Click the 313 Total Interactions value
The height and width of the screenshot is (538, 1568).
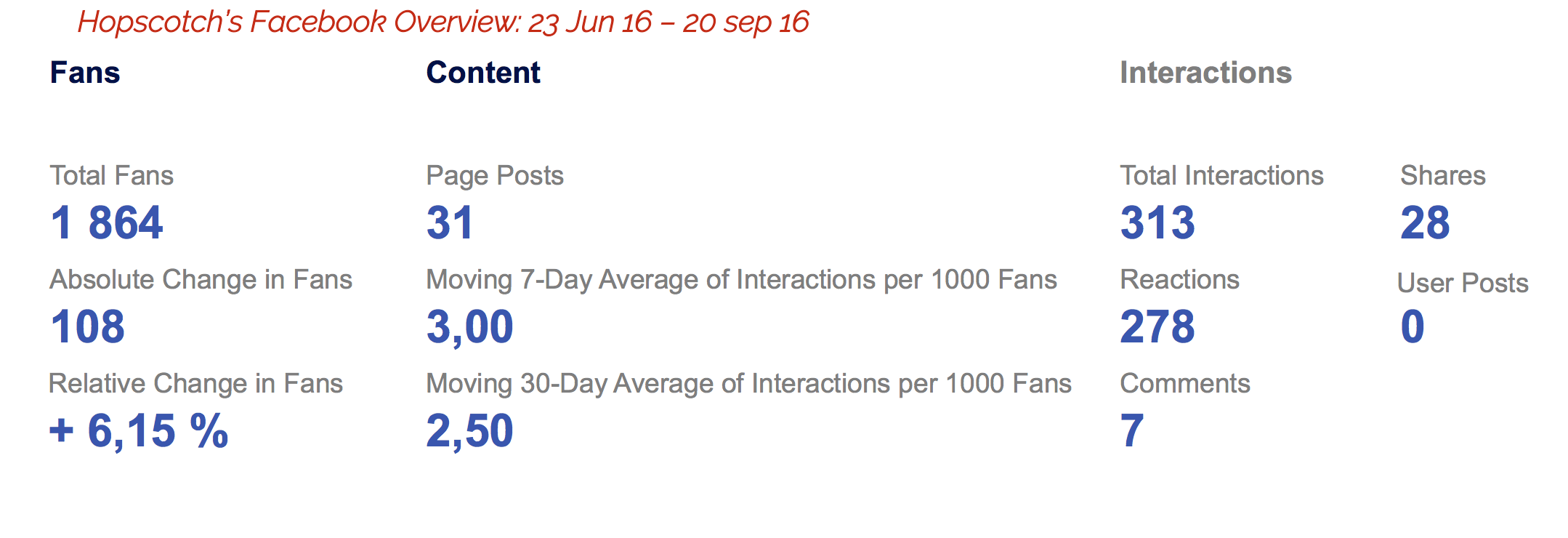tap(1157, 222)
